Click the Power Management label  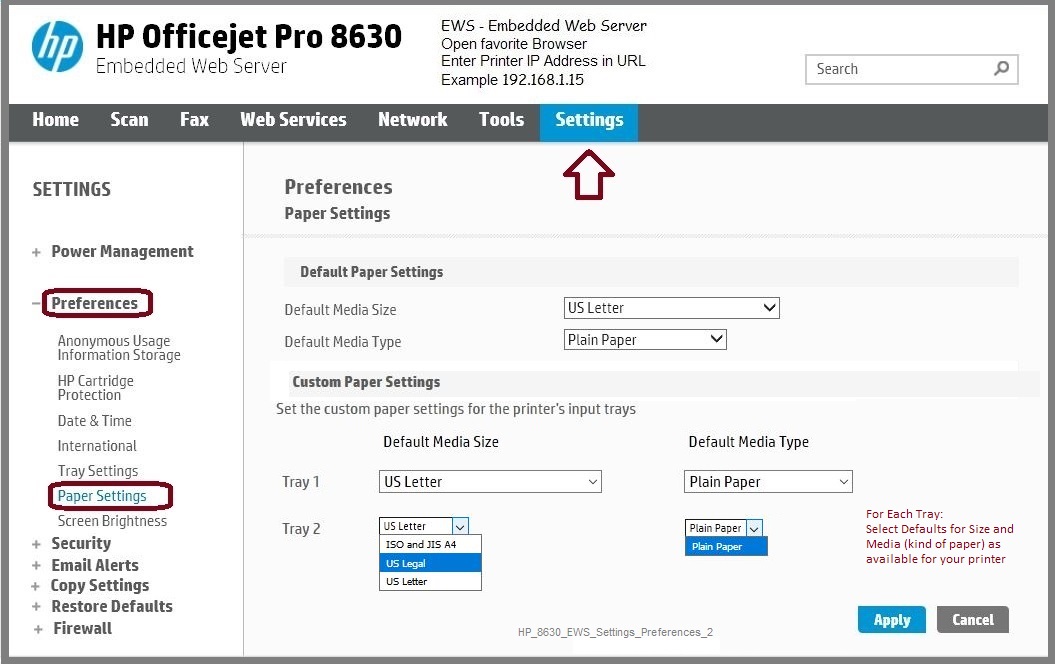122,252
